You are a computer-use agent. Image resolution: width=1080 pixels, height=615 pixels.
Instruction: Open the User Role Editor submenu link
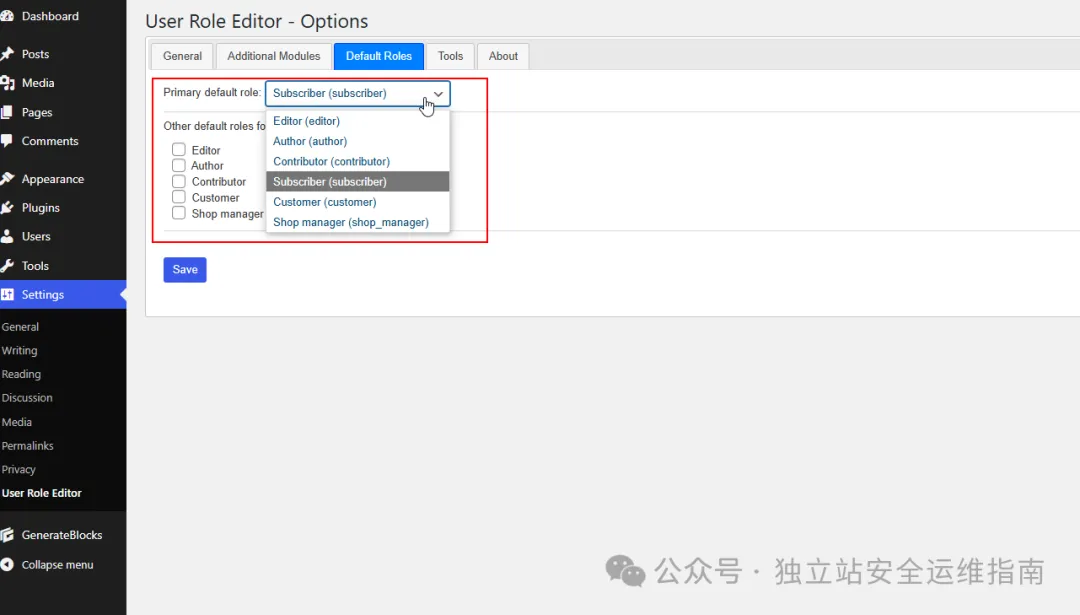[x=41, y=493]
